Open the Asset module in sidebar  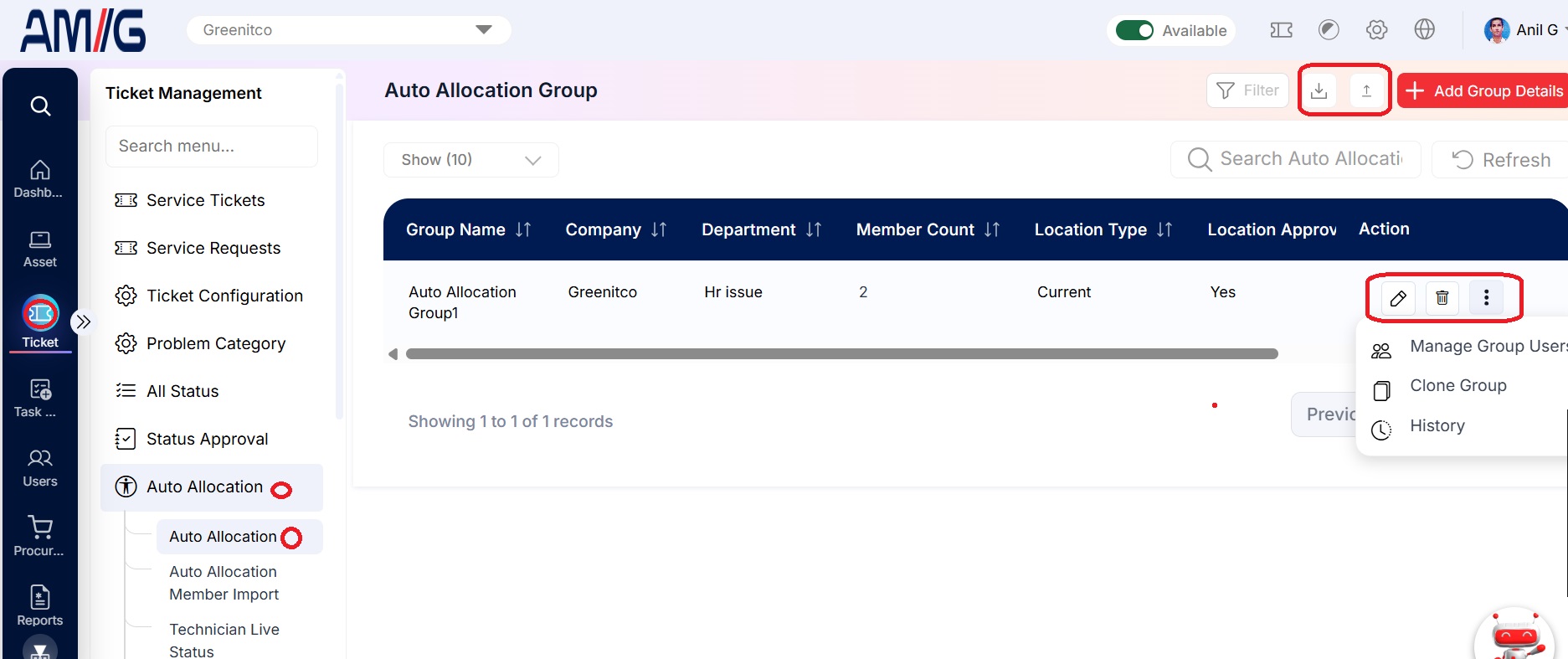point(39,250)
